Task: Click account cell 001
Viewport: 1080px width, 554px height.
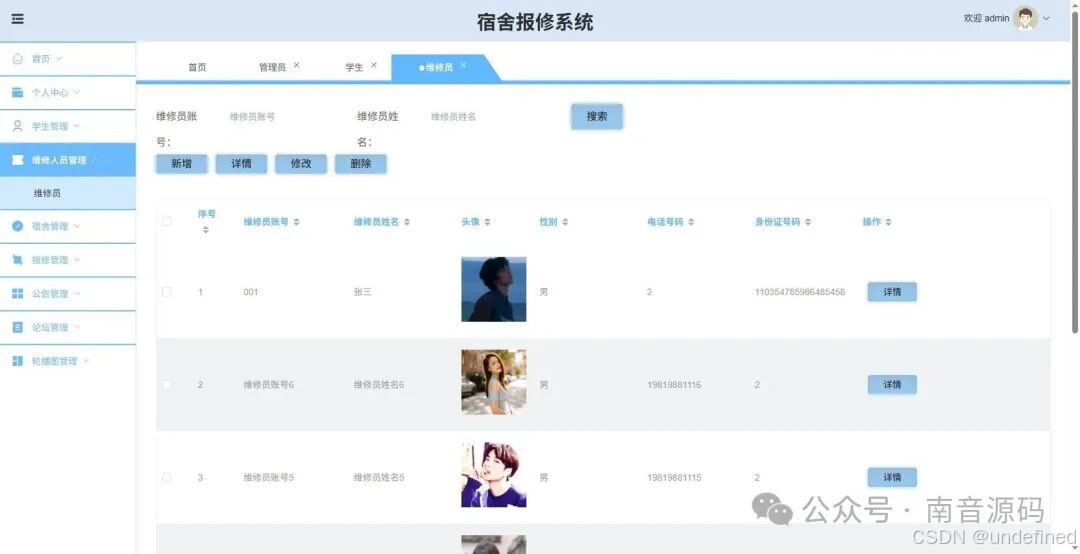Action: click(251, 292)
